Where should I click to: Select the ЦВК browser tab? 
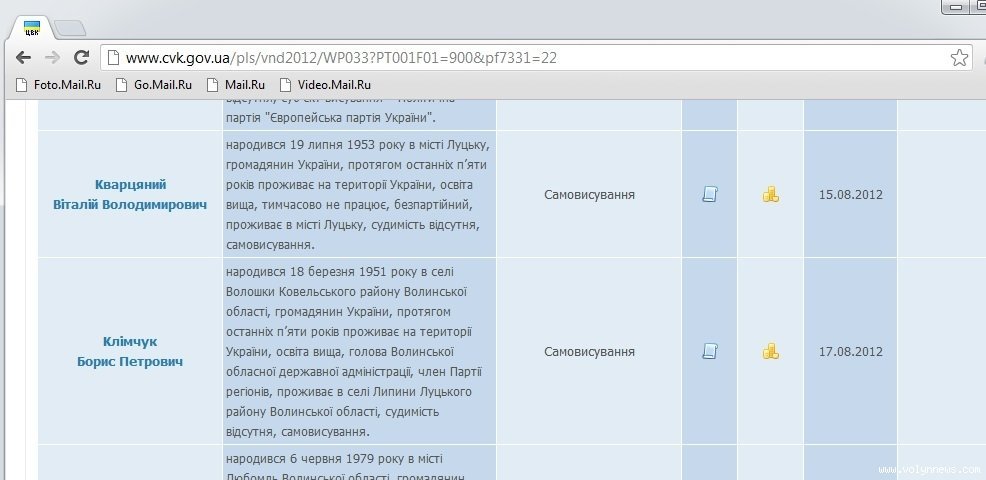click(31, 27)
